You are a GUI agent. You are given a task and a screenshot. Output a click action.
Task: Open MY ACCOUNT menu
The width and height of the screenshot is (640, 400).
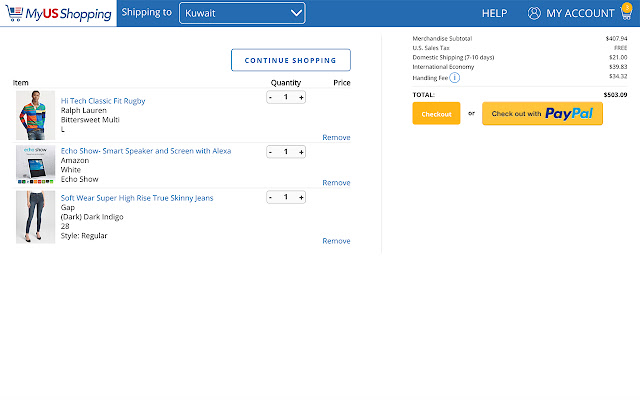(580, 13)
